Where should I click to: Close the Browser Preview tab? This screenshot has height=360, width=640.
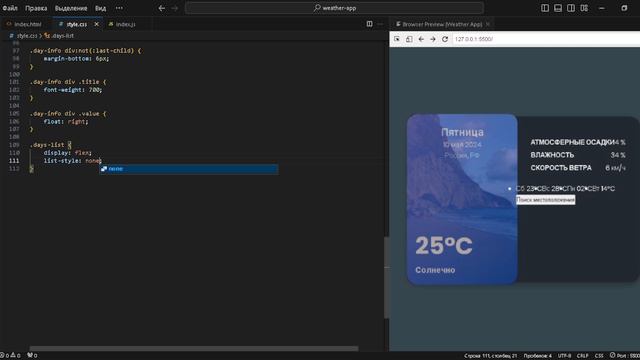click(x=488, y=24)
